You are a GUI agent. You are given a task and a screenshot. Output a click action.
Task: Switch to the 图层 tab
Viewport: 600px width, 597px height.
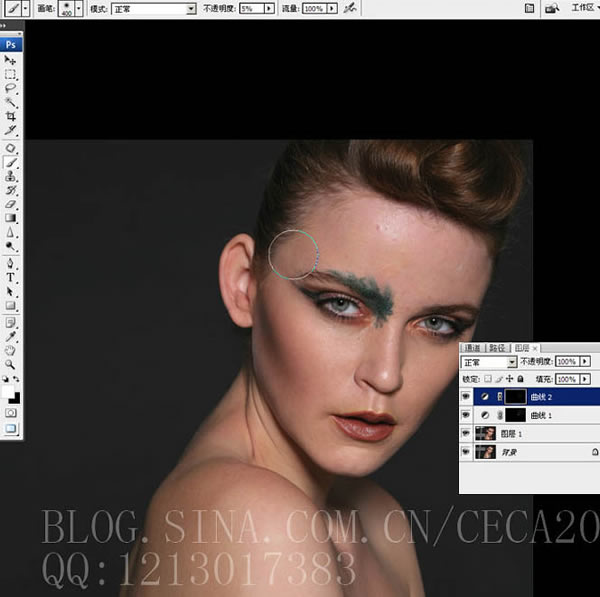(x=522, y=348)
